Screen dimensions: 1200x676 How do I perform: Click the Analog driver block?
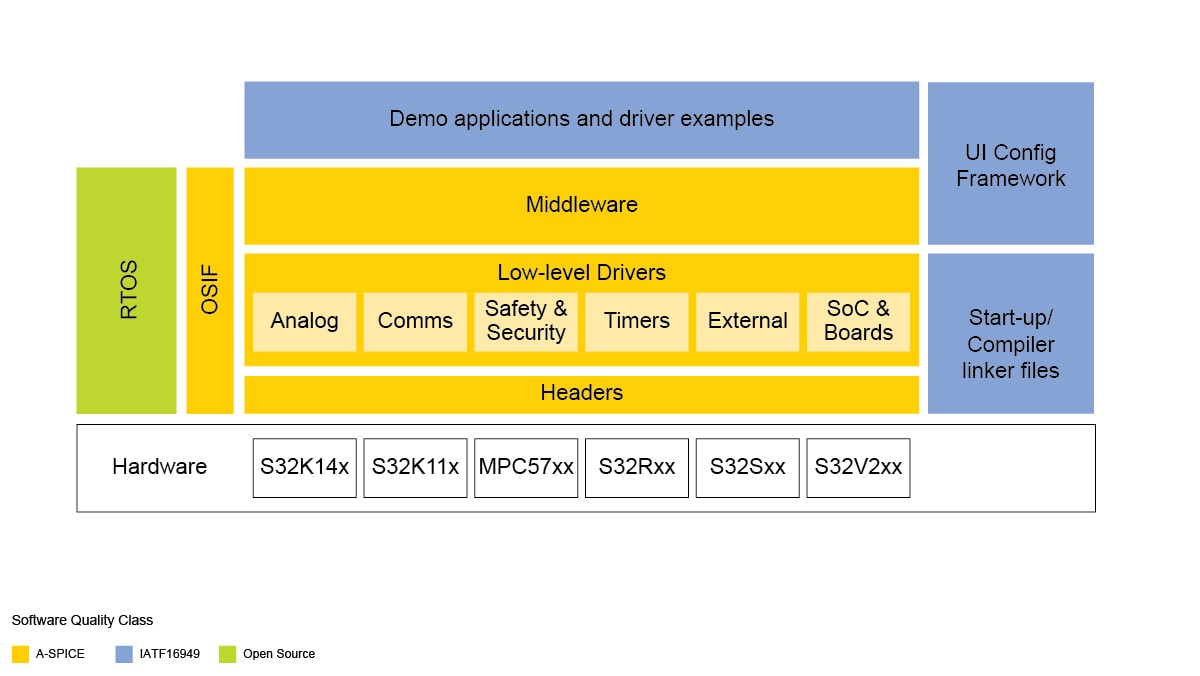pyautogui.click(x=304, y=321)
